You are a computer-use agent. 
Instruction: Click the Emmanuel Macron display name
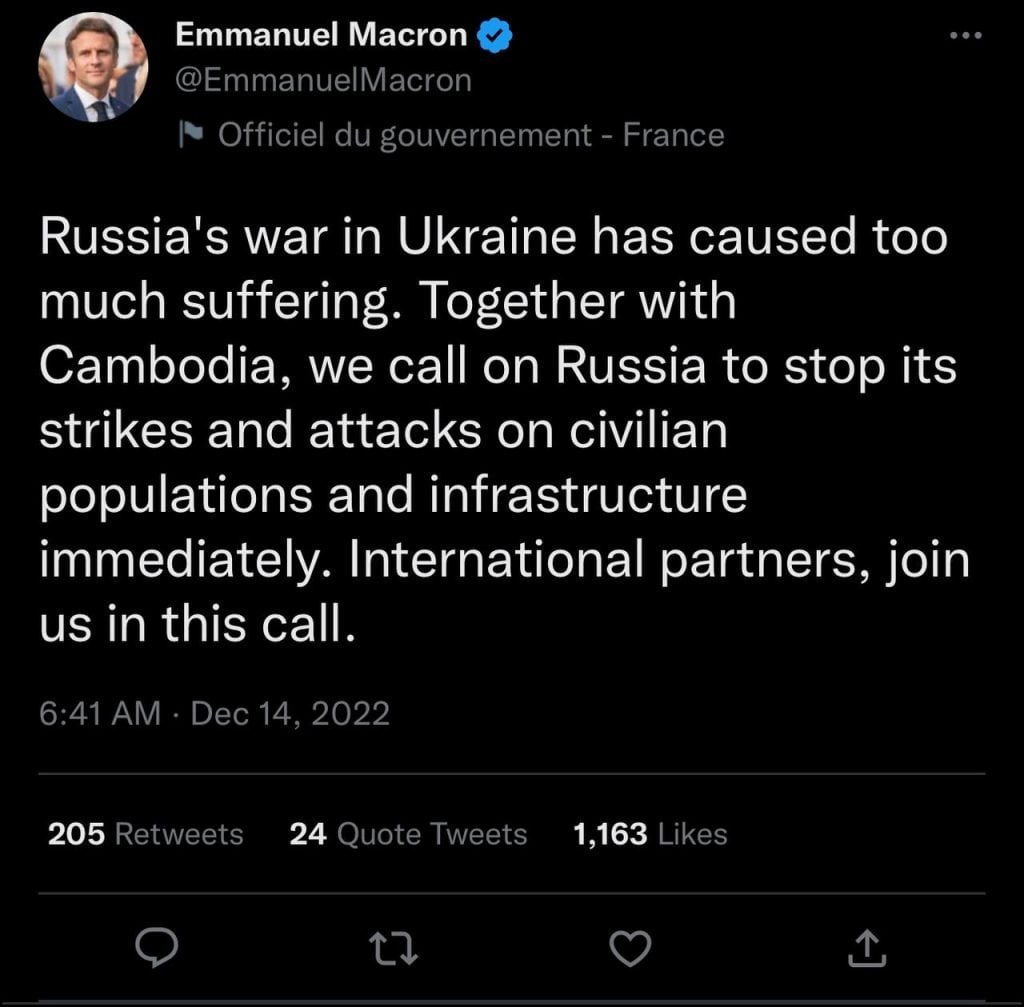pos(321,35)
